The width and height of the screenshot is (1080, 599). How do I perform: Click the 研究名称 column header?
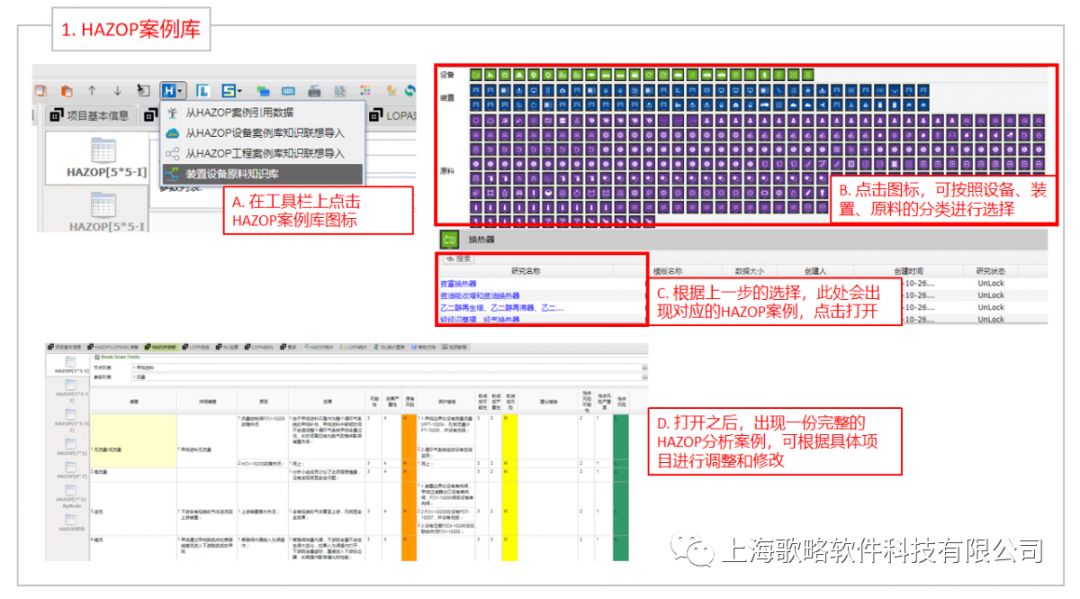click(526, 271)
